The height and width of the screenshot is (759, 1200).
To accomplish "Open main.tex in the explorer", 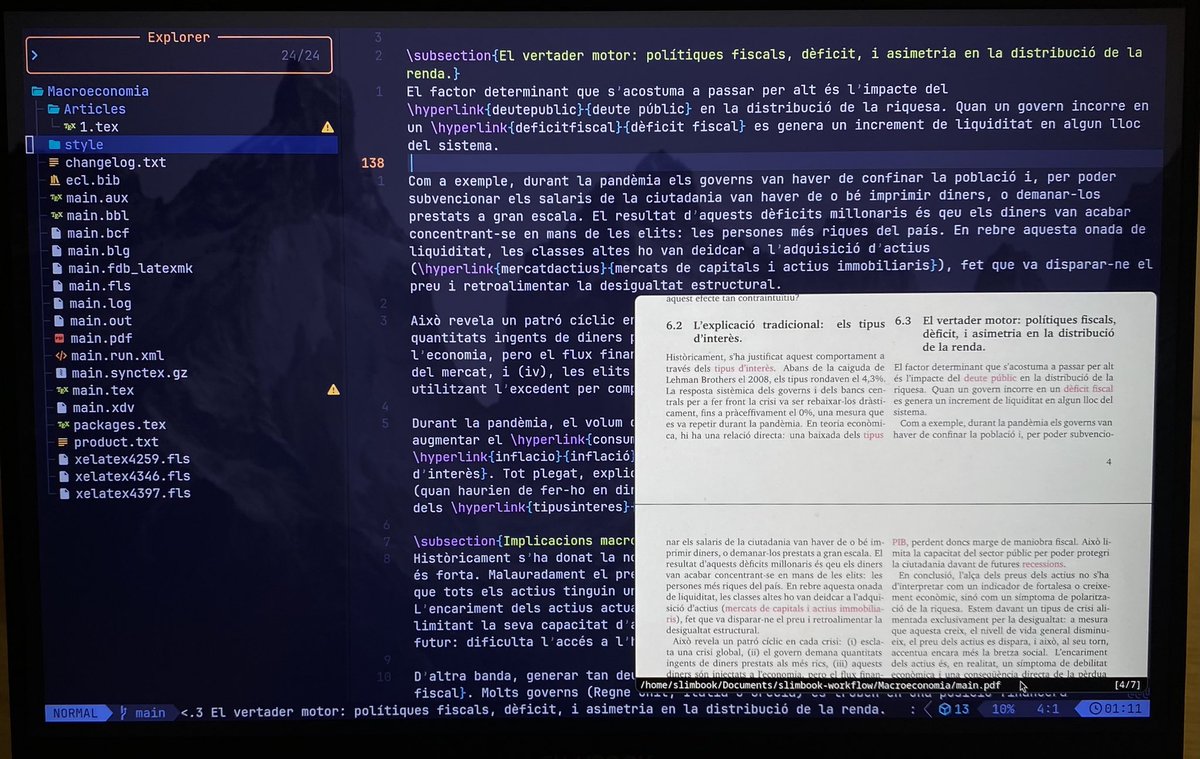I will [103, 390].
